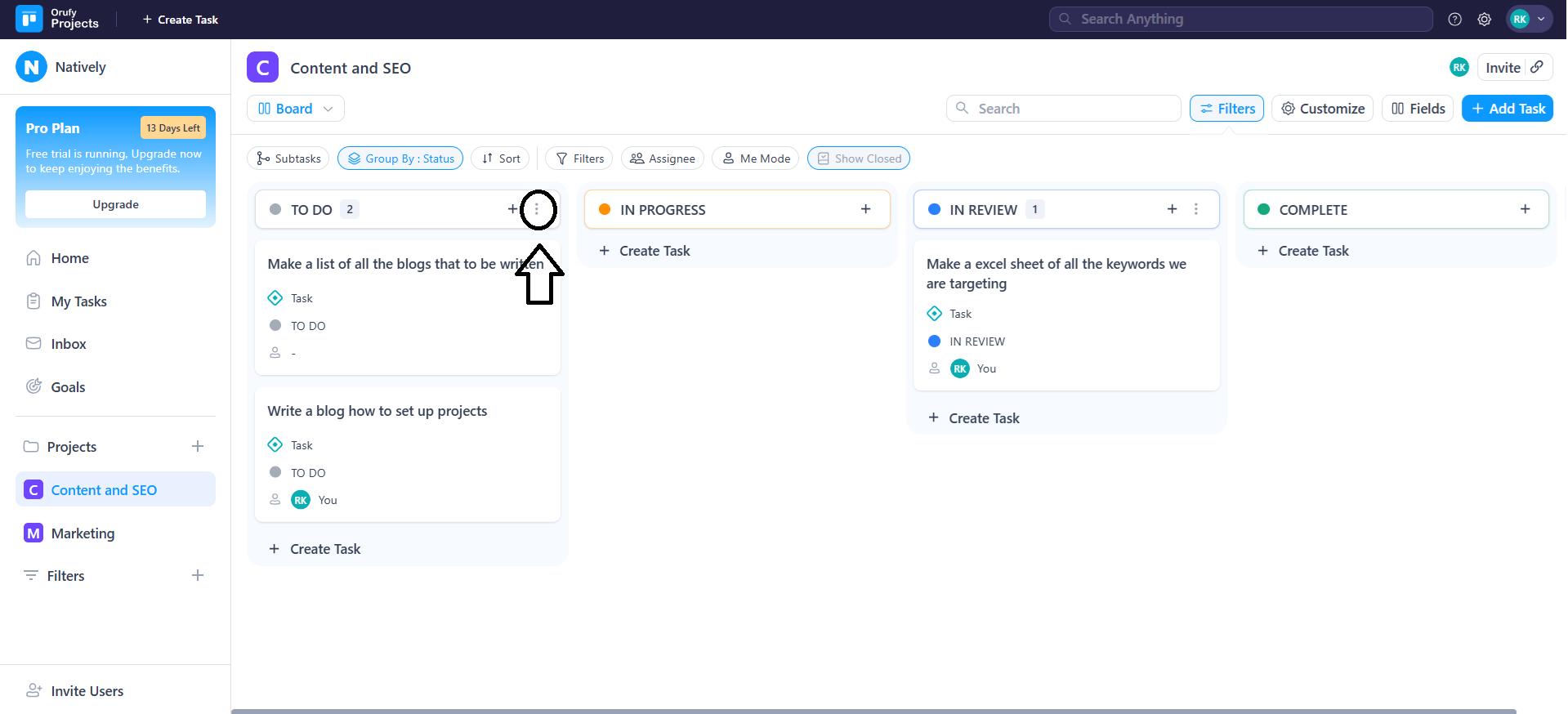The width and height of the screenshot is (1568, 714).
Task: Open the Group By: Status dropdown
Action: tap(400, 158)
